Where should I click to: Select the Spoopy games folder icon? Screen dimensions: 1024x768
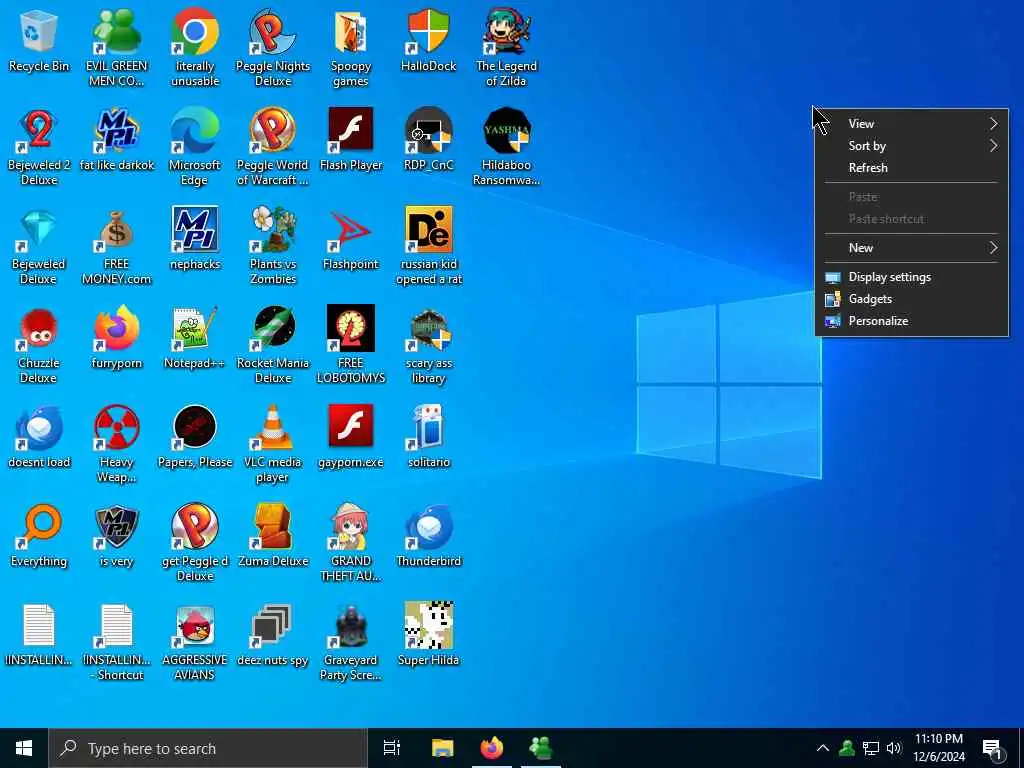click(351, 31)
